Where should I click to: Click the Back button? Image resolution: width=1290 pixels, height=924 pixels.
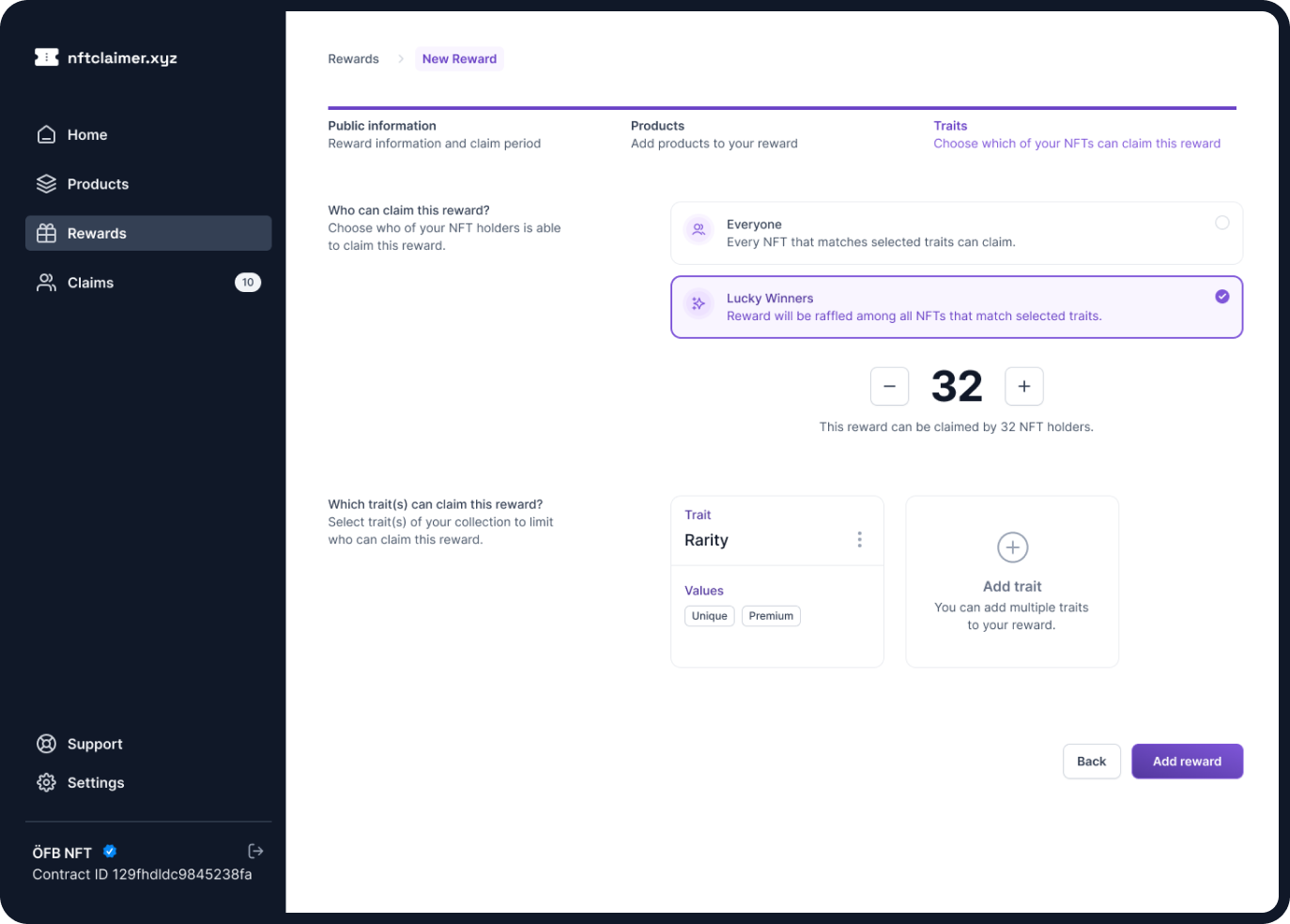tap(1091, 762)
